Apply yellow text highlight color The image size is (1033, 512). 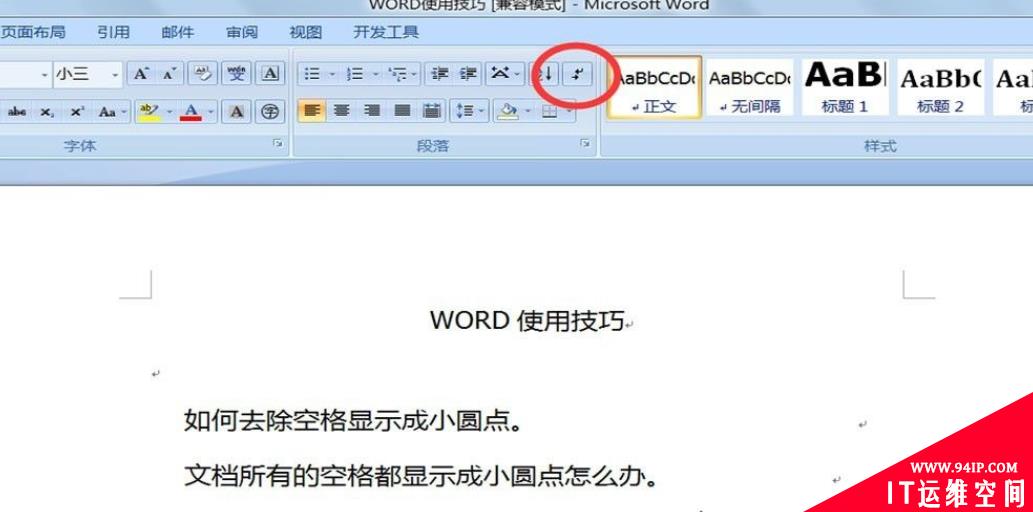[148, 112]
